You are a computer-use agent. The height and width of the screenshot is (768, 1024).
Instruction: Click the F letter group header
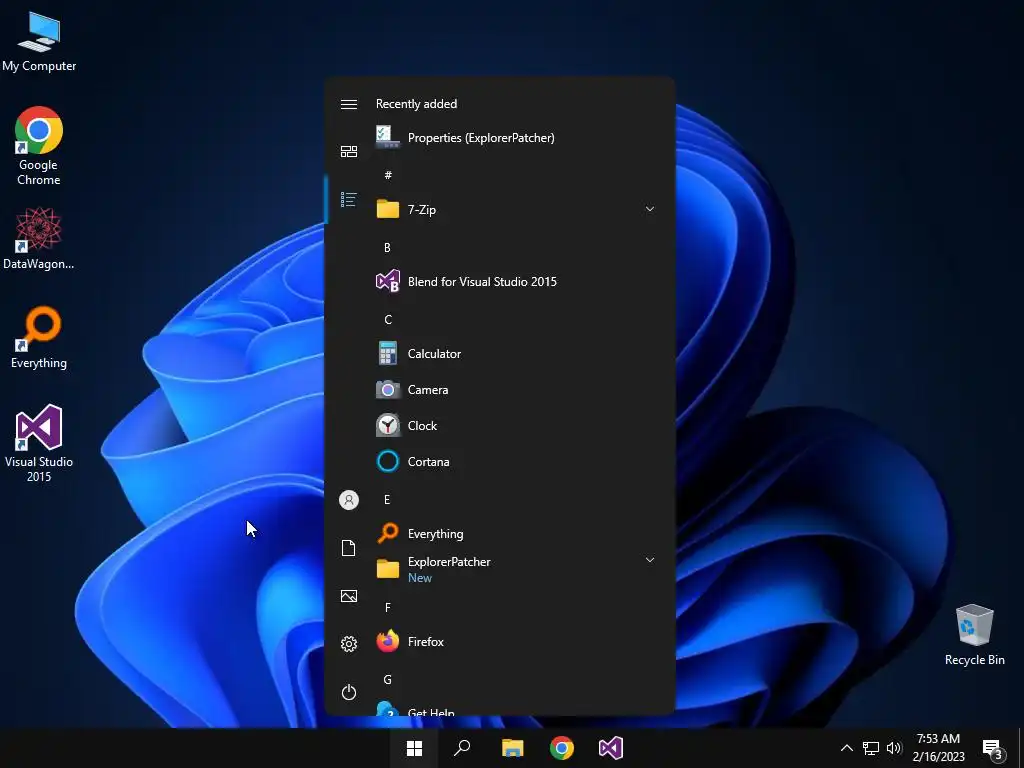(x=387, y=607)
